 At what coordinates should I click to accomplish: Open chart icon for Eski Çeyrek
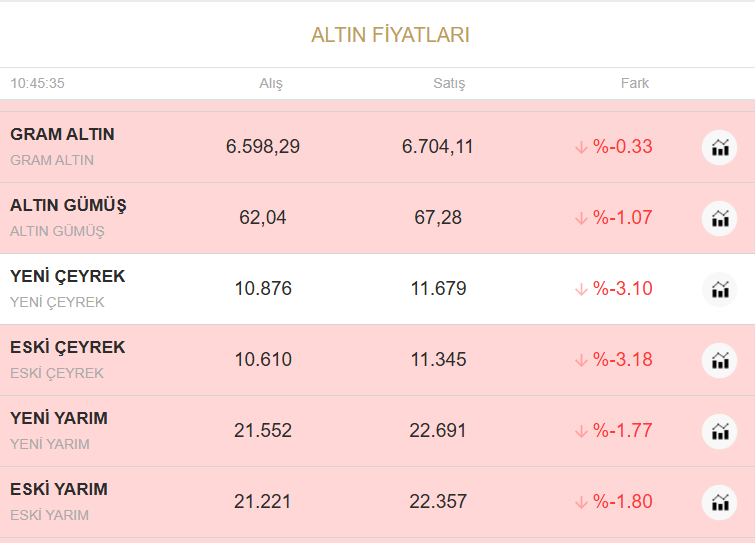click(x=719, y=360)
